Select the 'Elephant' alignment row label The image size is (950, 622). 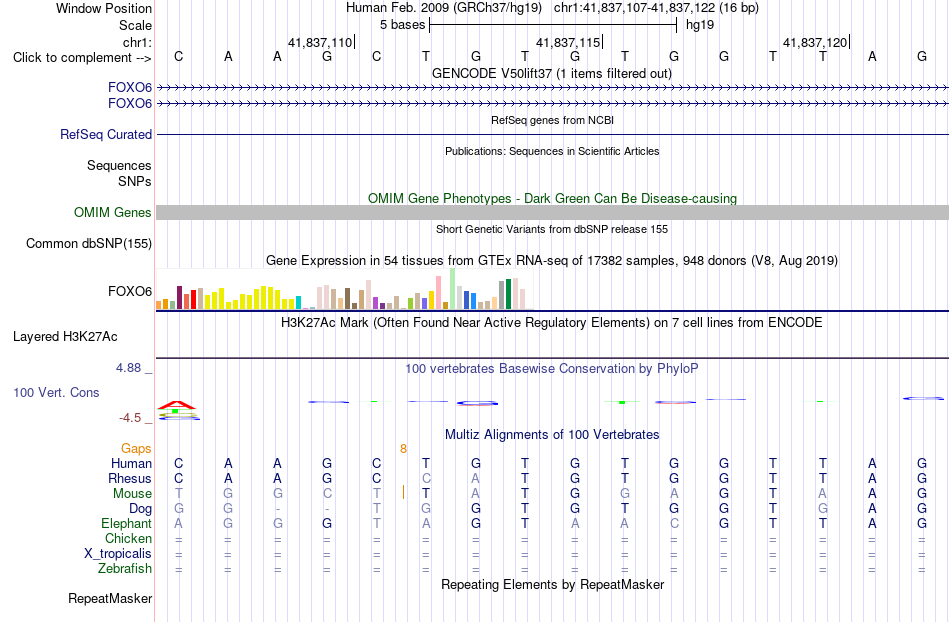[126, 523]
